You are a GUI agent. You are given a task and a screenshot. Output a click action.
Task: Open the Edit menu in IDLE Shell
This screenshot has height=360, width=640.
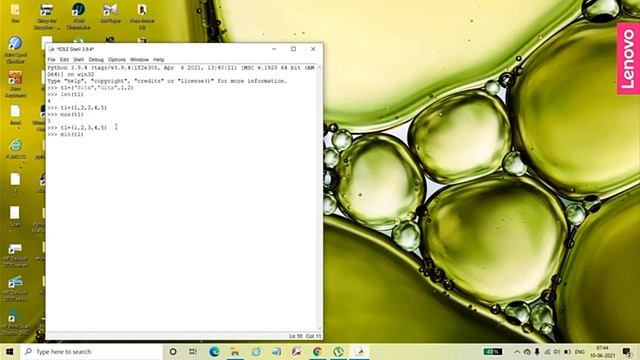pyautogui.click(x=64, y=60)
